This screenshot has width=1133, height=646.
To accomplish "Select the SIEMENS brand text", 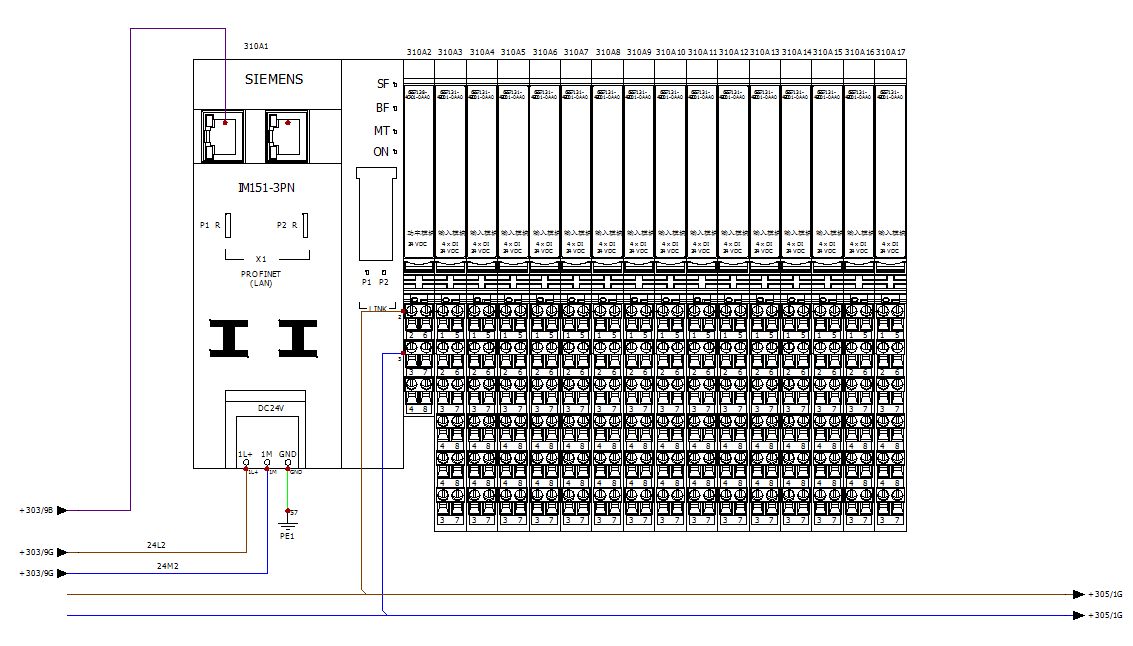I will pyautogui.click(x=274, y=79).
